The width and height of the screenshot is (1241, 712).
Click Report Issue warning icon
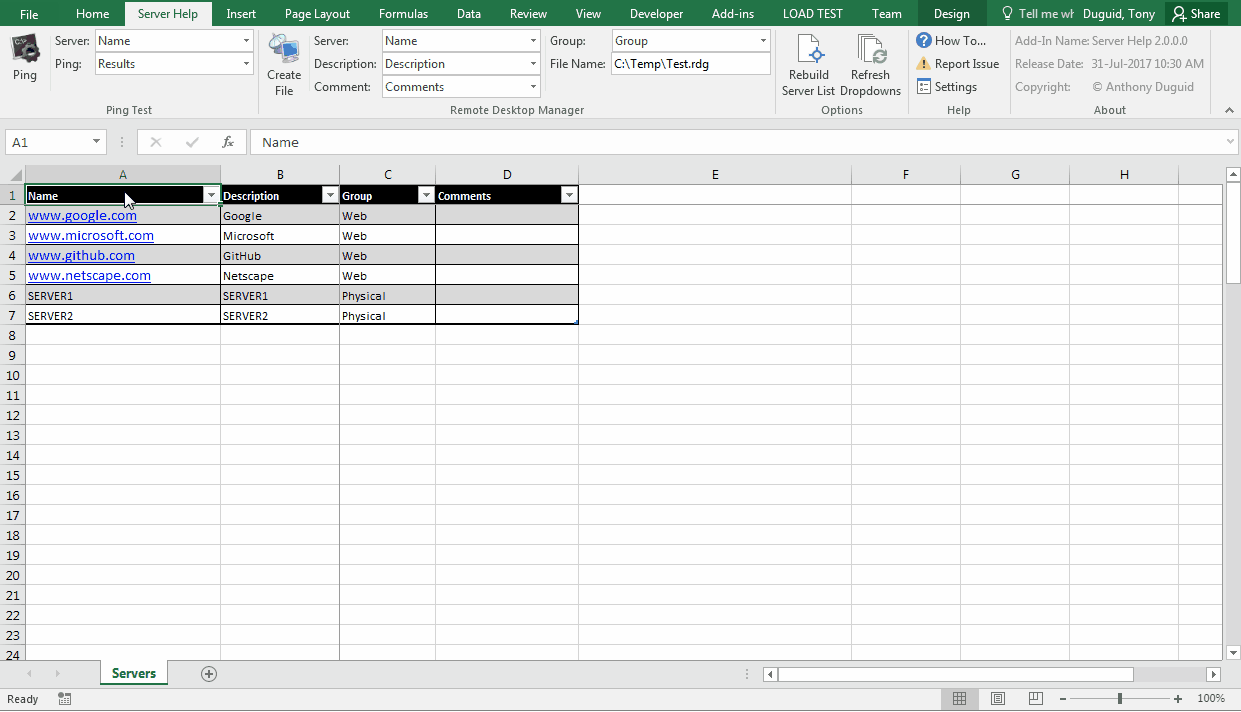point(924,64)
